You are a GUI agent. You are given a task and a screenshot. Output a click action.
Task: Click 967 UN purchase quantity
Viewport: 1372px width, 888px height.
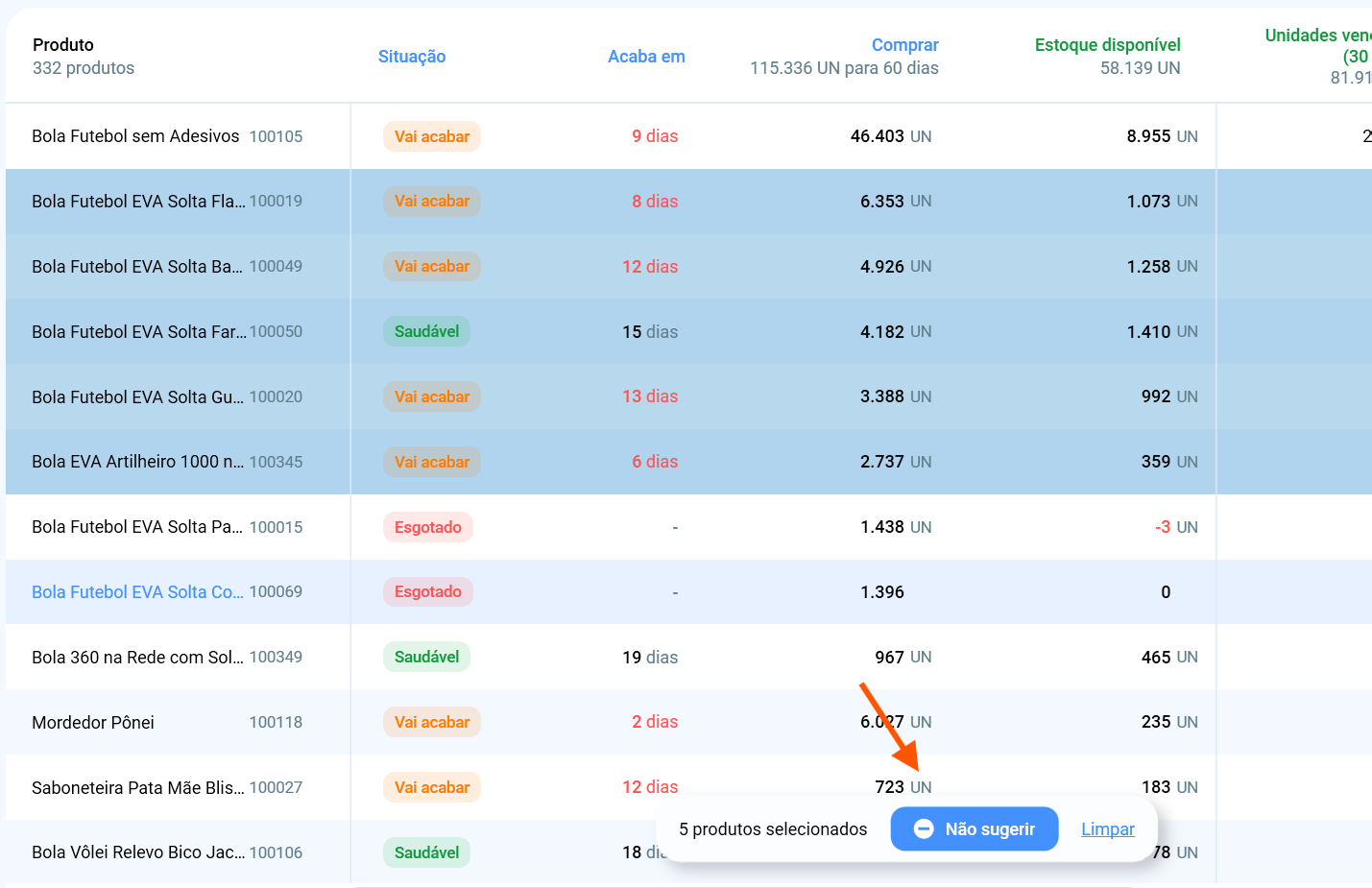pos(903,658)
